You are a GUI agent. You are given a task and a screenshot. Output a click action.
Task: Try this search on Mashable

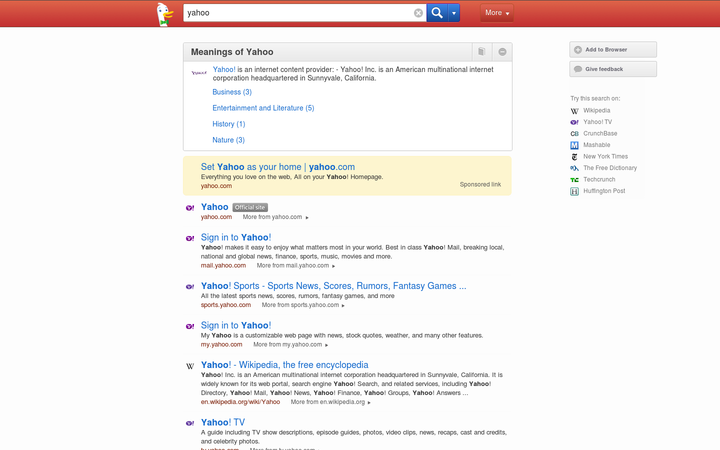(596, 145)
